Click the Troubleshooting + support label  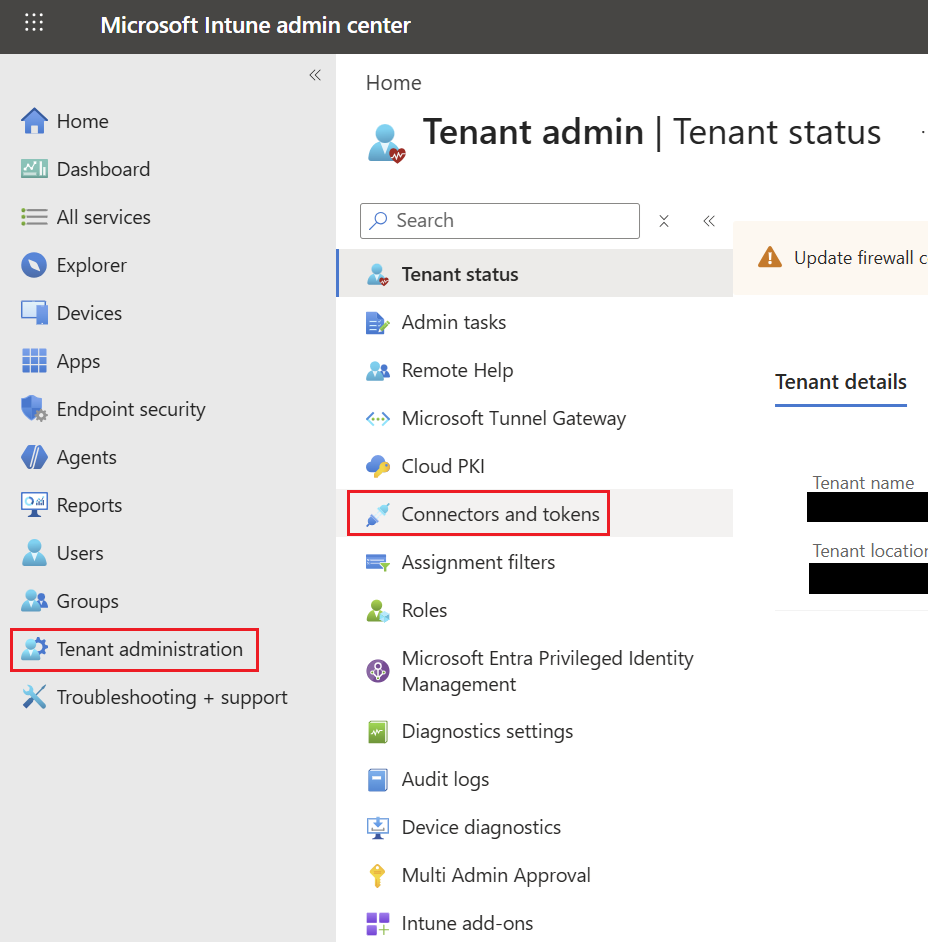point(172,698)
